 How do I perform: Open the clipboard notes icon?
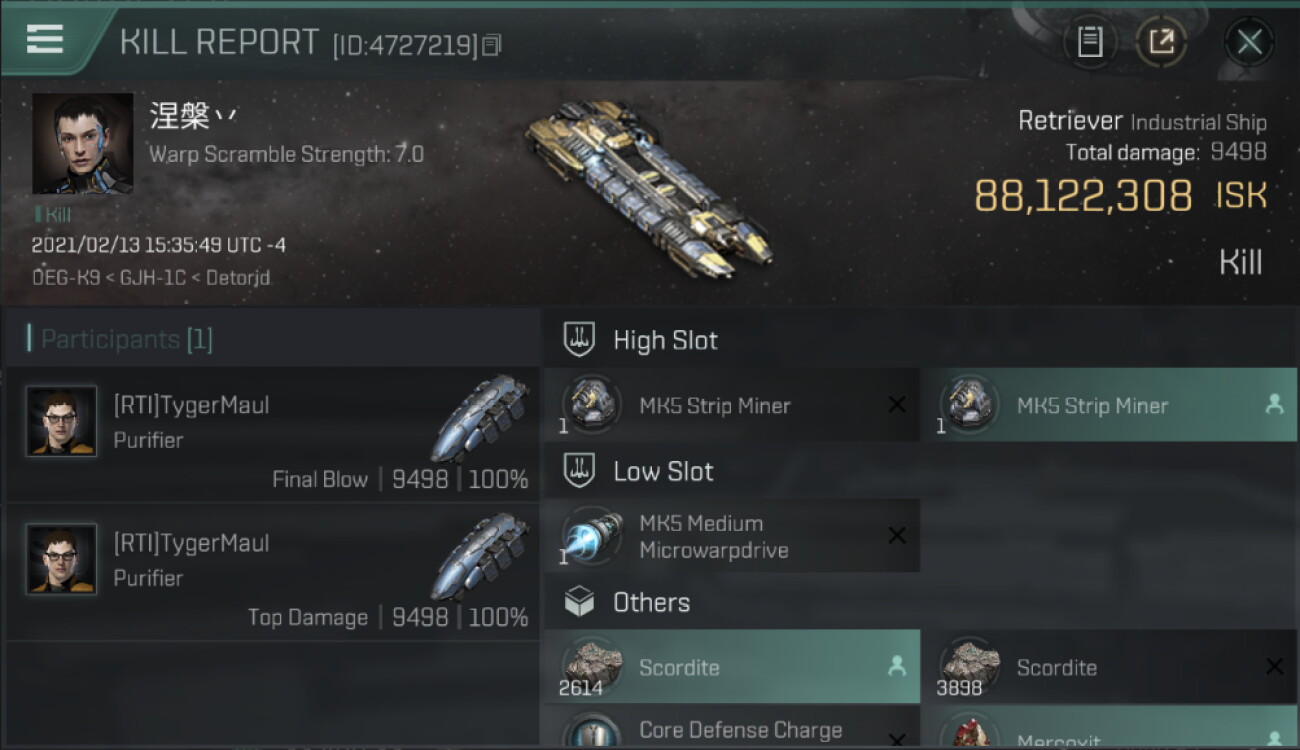point(1090,41)
